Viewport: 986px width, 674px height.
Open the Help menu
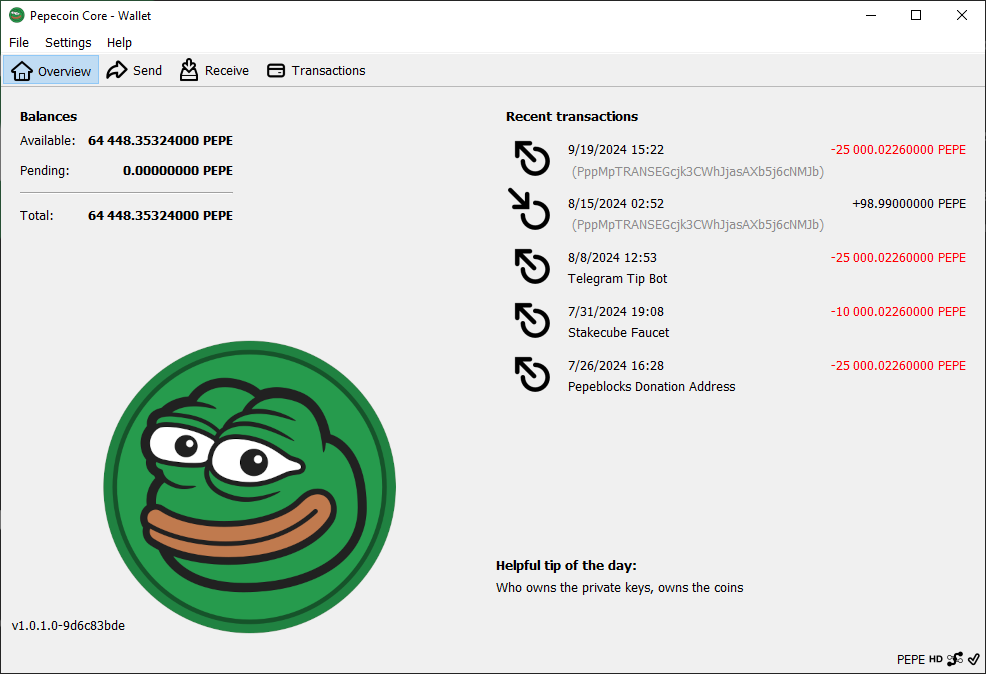click(119, 42)
